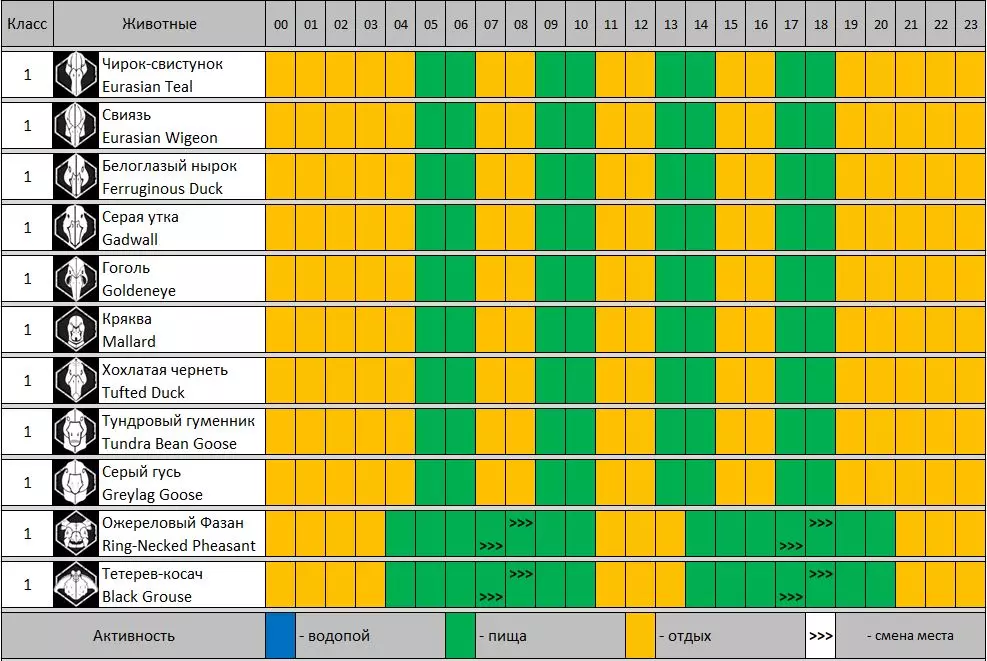Click the hour 14 column header
Screen dimensions: 987x661
701,25
